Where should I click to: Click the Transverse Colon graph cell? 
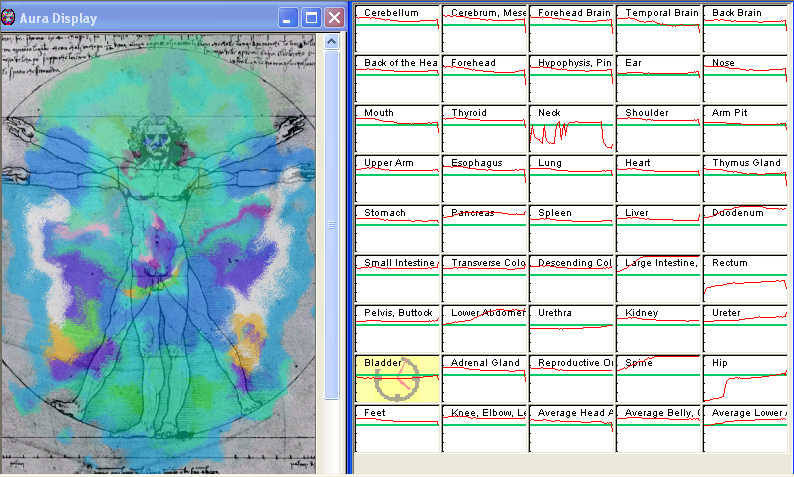[x=485, y=279]
